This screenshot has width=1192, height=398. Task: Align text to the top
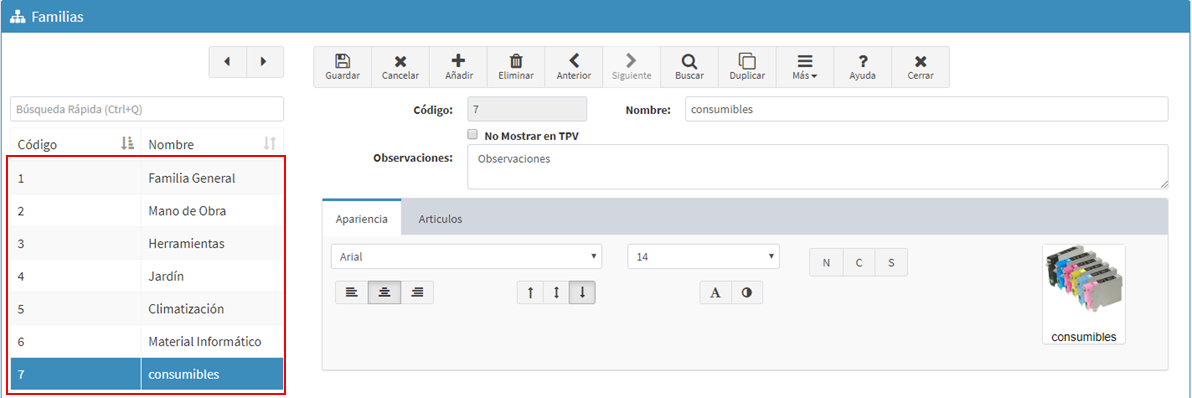click(530, 292)
